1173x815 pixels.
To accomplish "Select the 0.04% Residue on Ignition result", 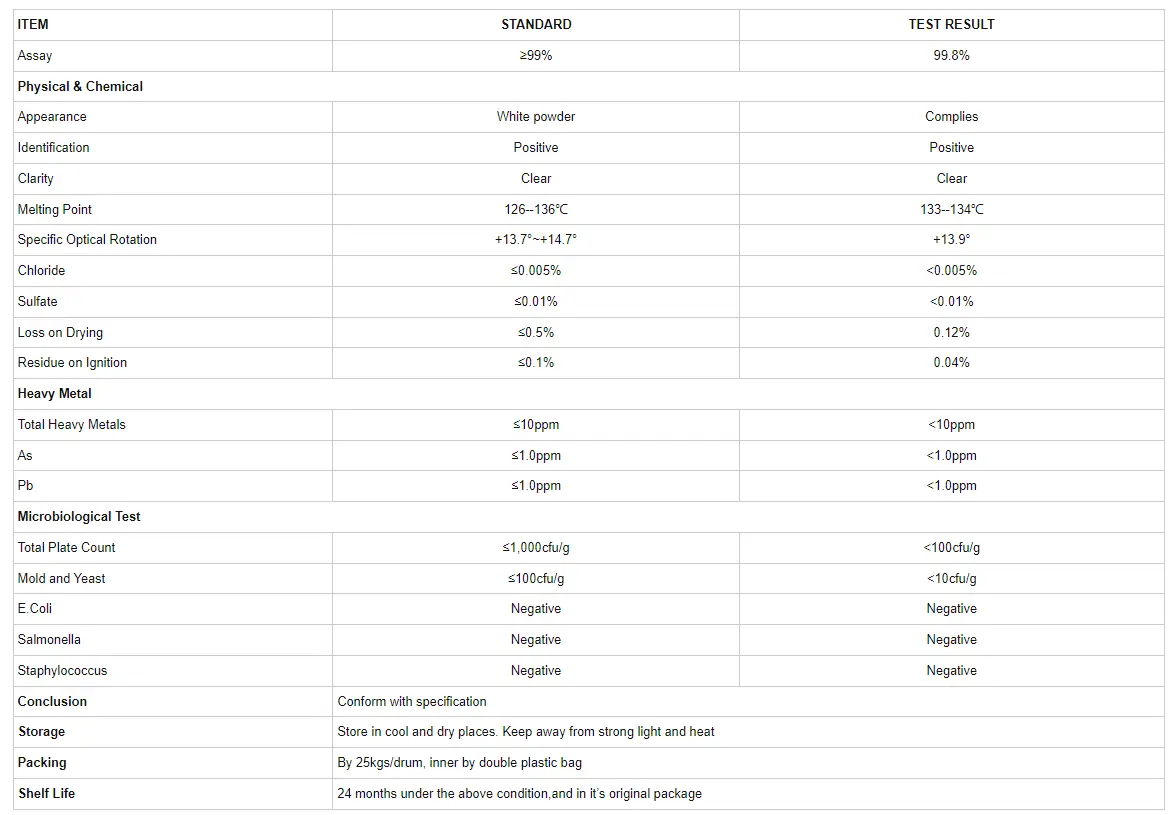I will click(x=951, y=363).
